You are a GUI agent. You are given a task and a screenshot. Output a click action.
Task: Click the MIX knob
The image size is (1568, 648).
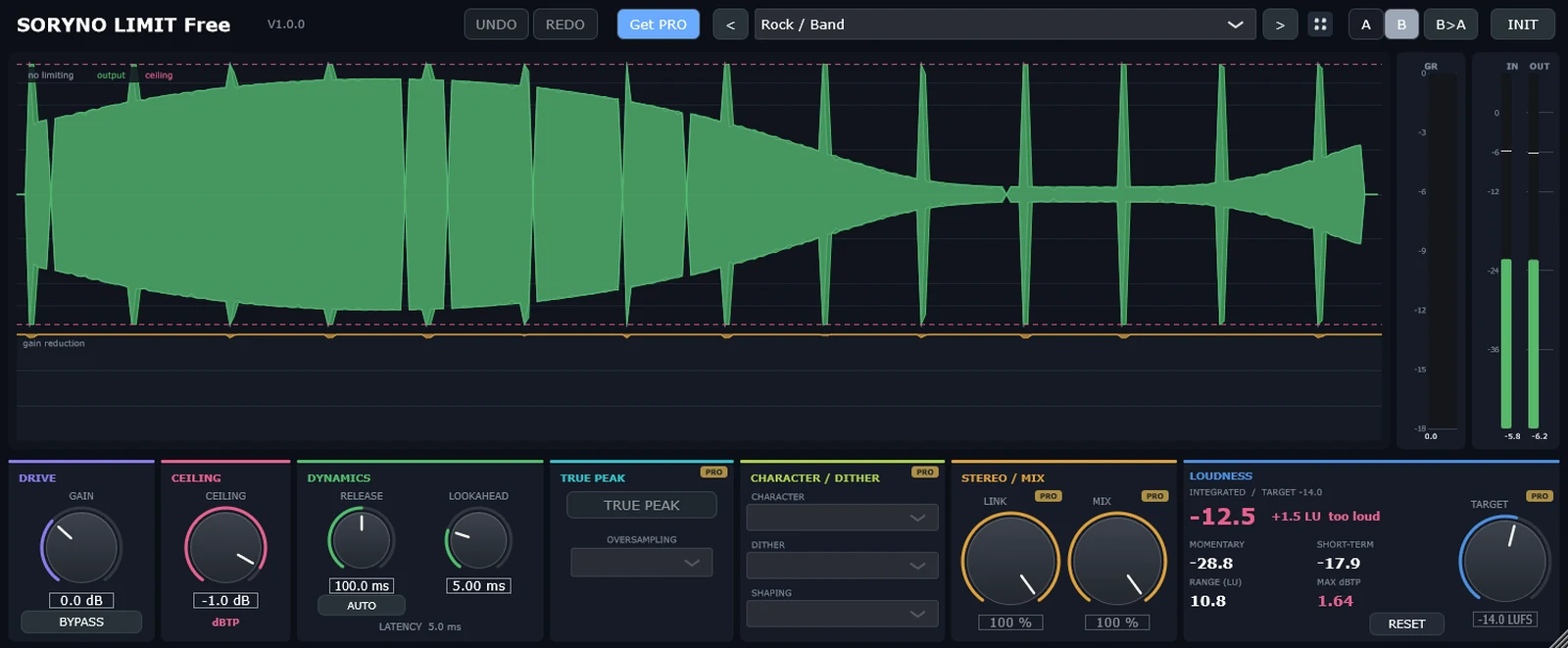(1117, 561)
